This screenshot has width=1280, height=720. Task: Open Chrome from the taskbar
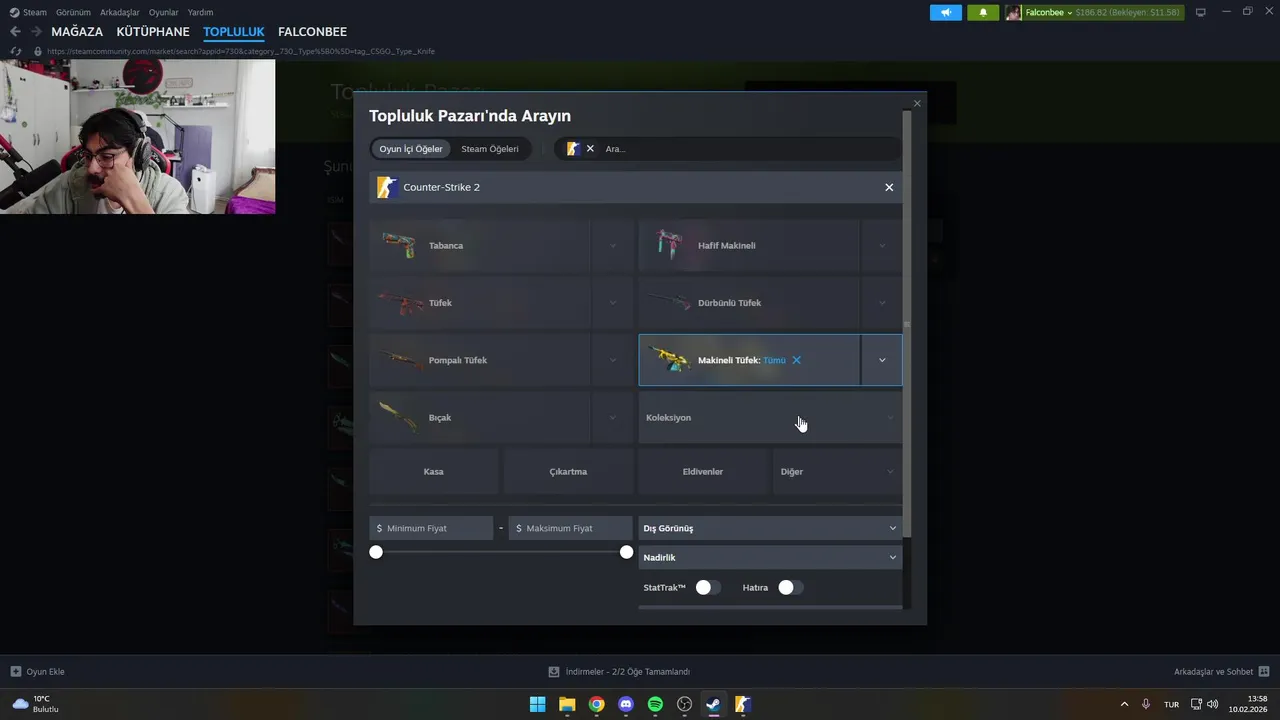pyautogui.click(x=596, y=704)
